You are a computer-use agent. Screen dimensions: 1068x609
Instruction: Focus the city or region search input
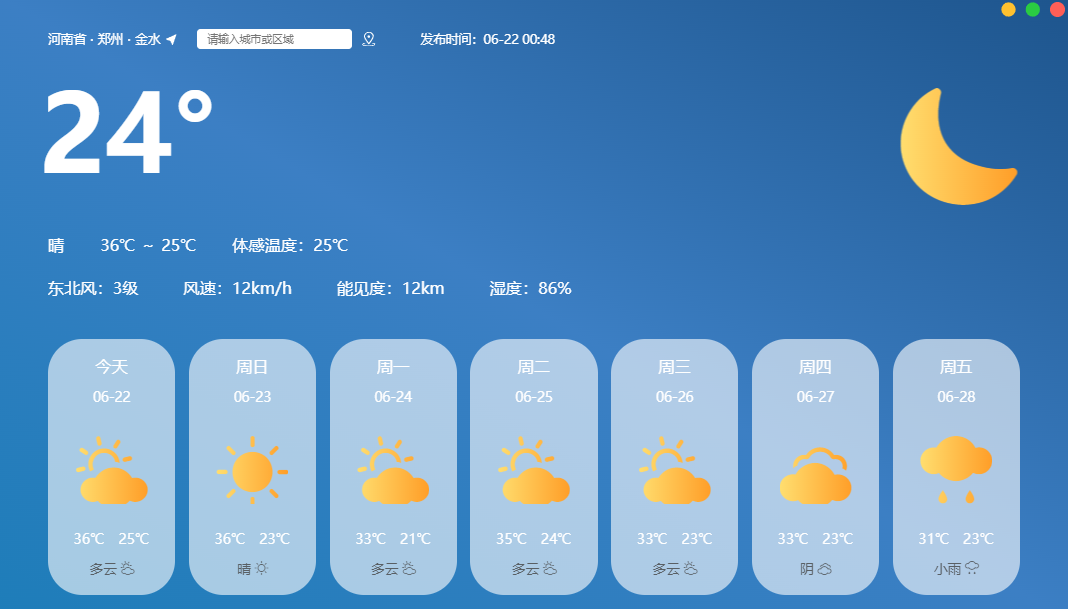[x=274, y=39]
